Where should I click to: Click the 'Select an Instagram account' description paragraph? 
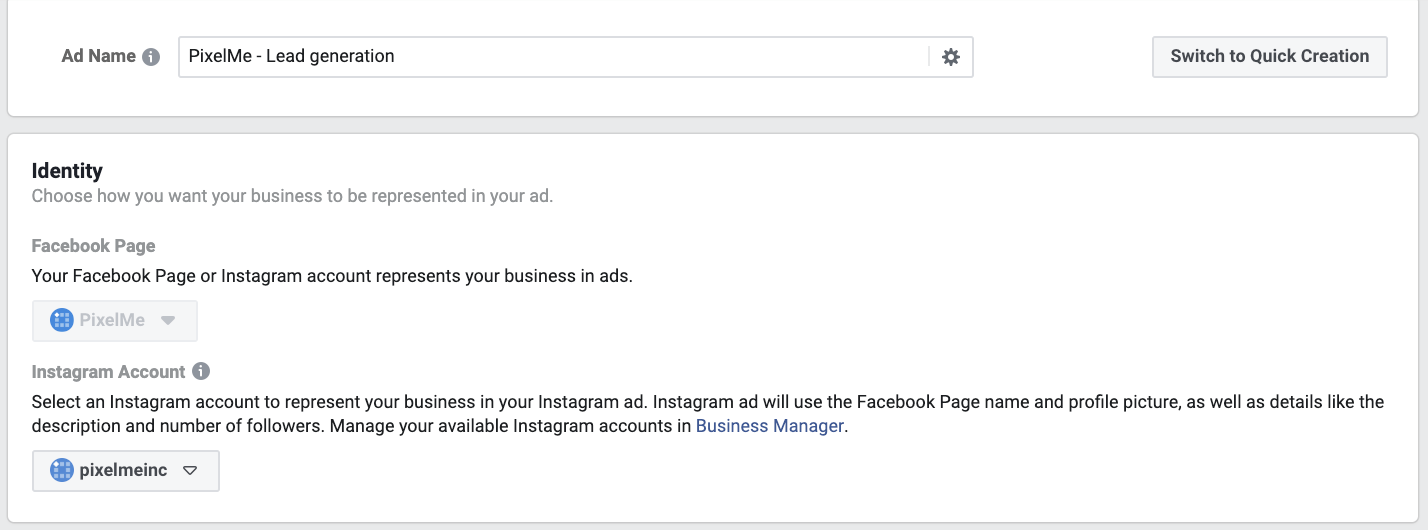pos(708,414)
